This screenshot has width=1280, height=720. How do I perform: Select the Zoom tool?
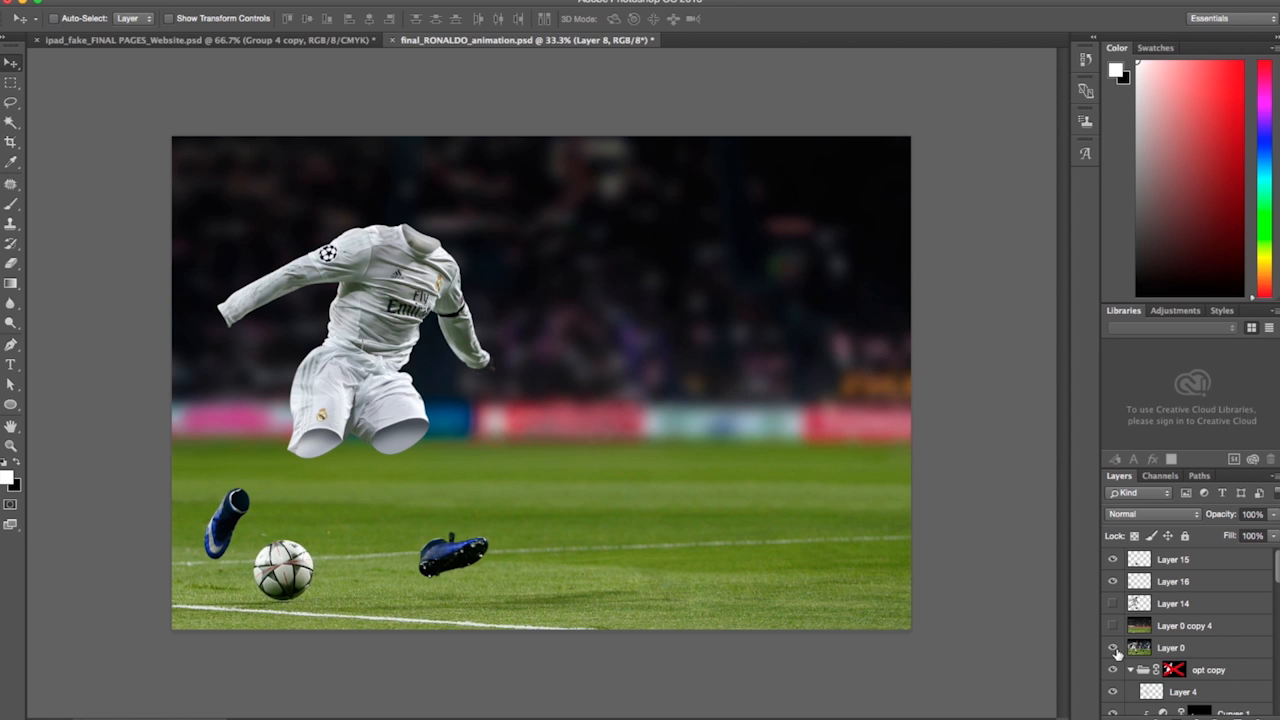click(11, 447)
